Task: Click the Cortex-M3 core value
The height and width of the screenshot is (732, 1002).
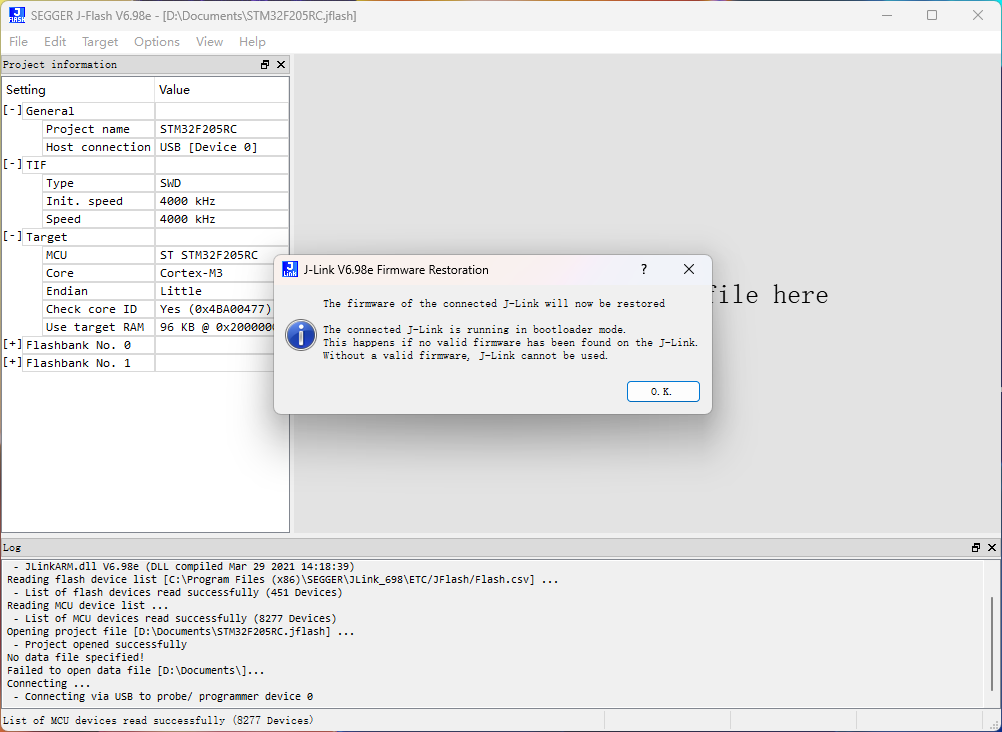Action: point(191,273)
